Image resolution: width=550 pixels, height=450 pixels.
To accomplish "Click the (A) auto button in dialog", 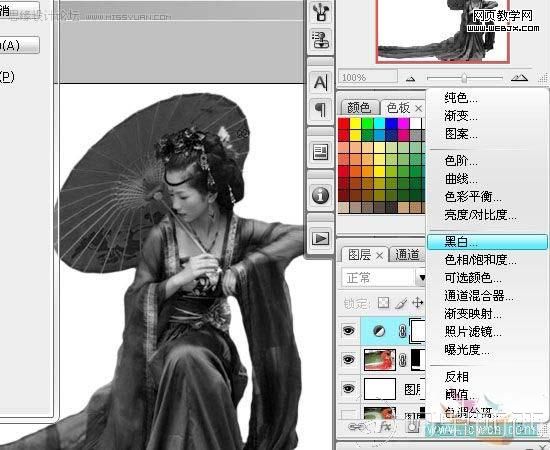I will click(x=19, y=45).
